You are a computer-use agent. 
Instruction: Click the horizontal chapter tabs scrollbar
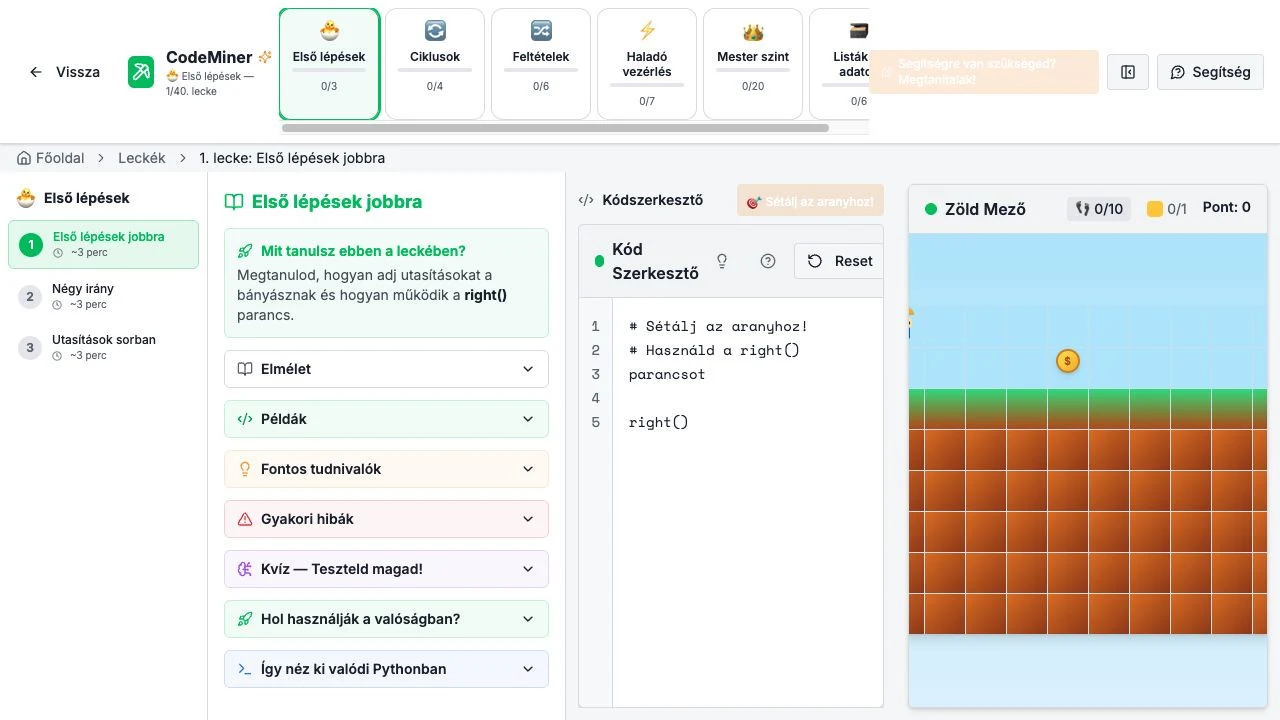pyautogui.click(x=555, y=128)
